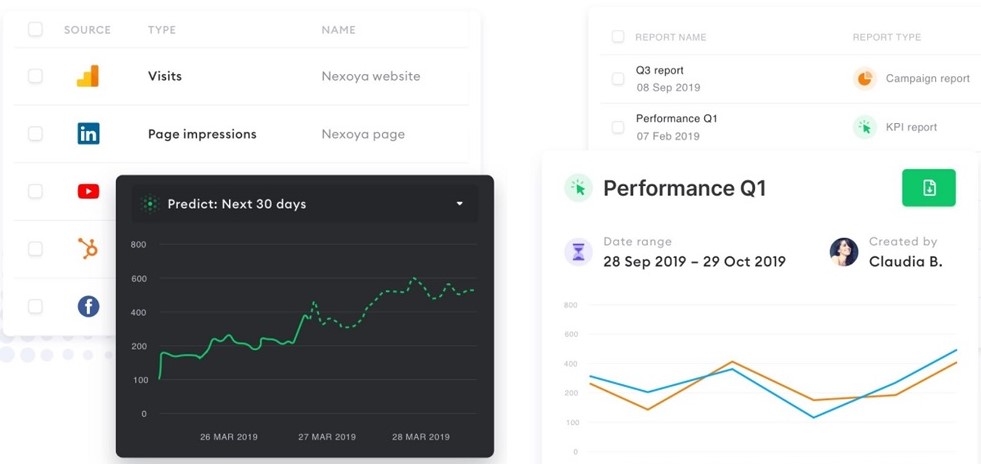This screenshot has width=981, height=464.
Task: Click the YouTube source icon
Action: [88, 191]
